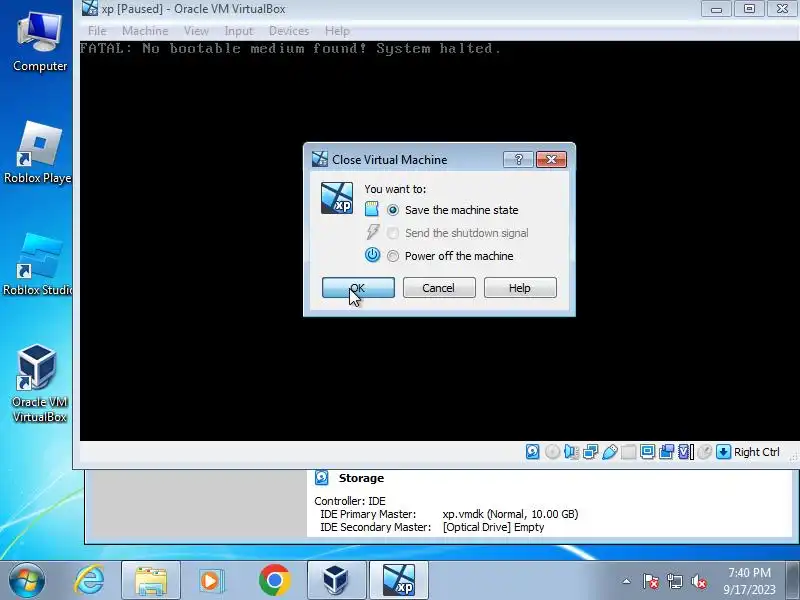
Task: Click the network tray icon
Action: pyautogui.click(x=675, y=581)
